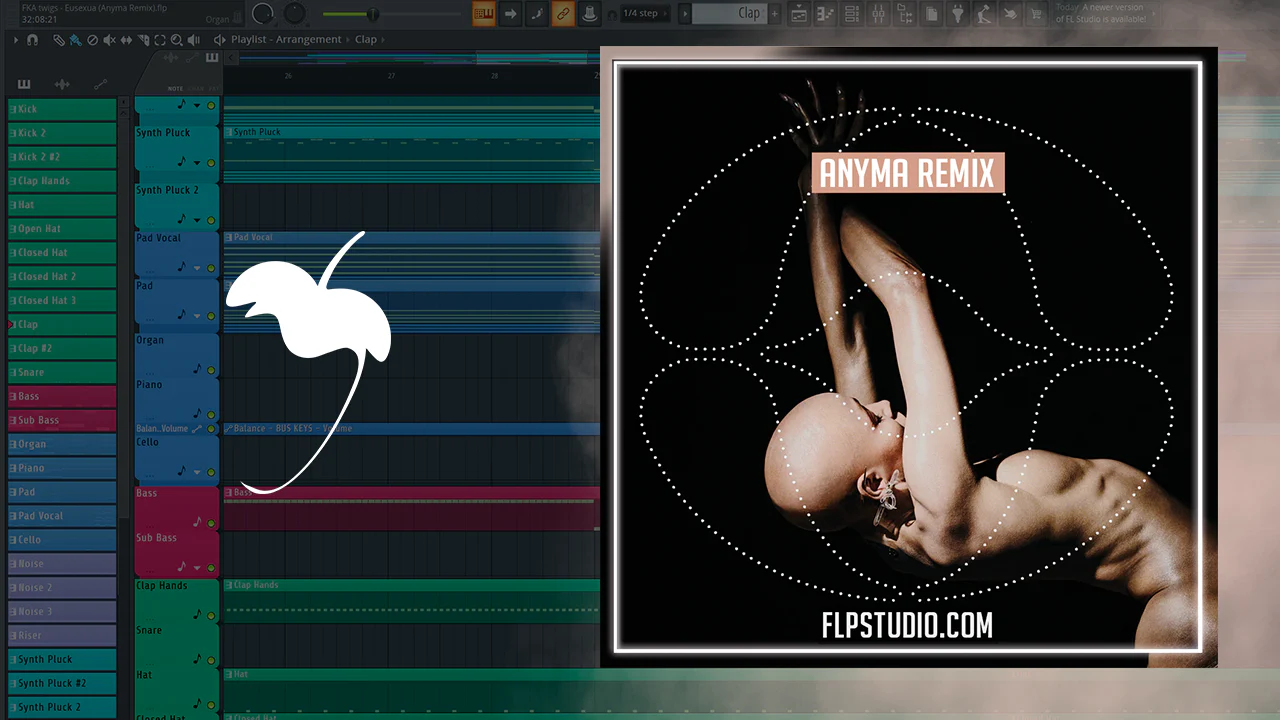Click the project pages icon in toolbar
1280x720 pixels.
[x=932, y=13]
